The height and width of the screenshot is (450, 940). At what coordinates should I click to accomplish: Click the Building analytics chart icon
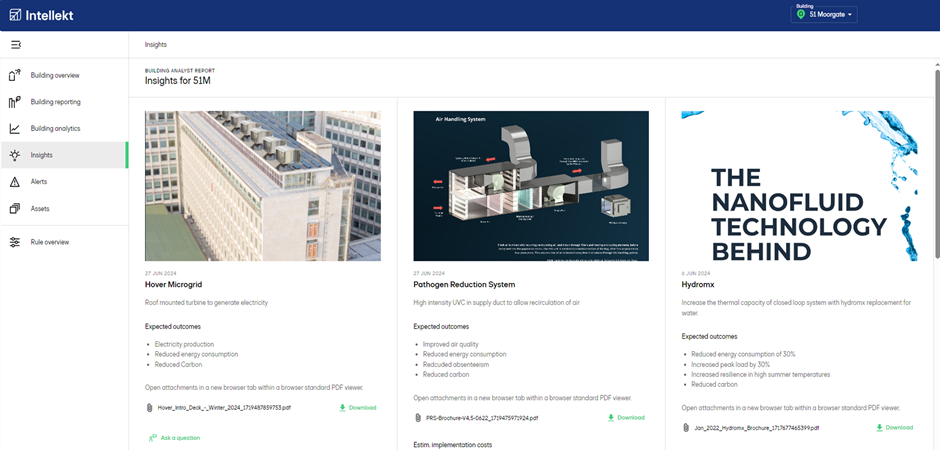15,128
